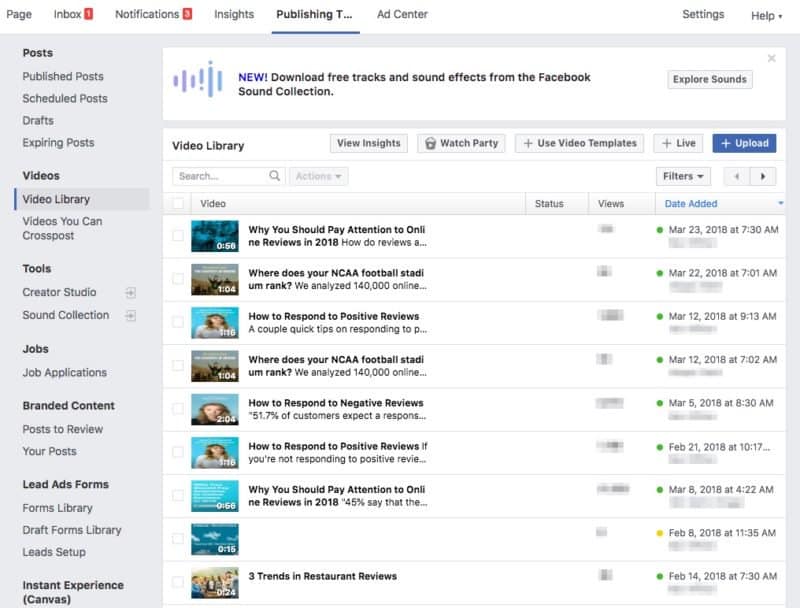Open Scheduled Posts in sidebar
Viewport: 800px width, 608px height.
click(x=65, y=98)
